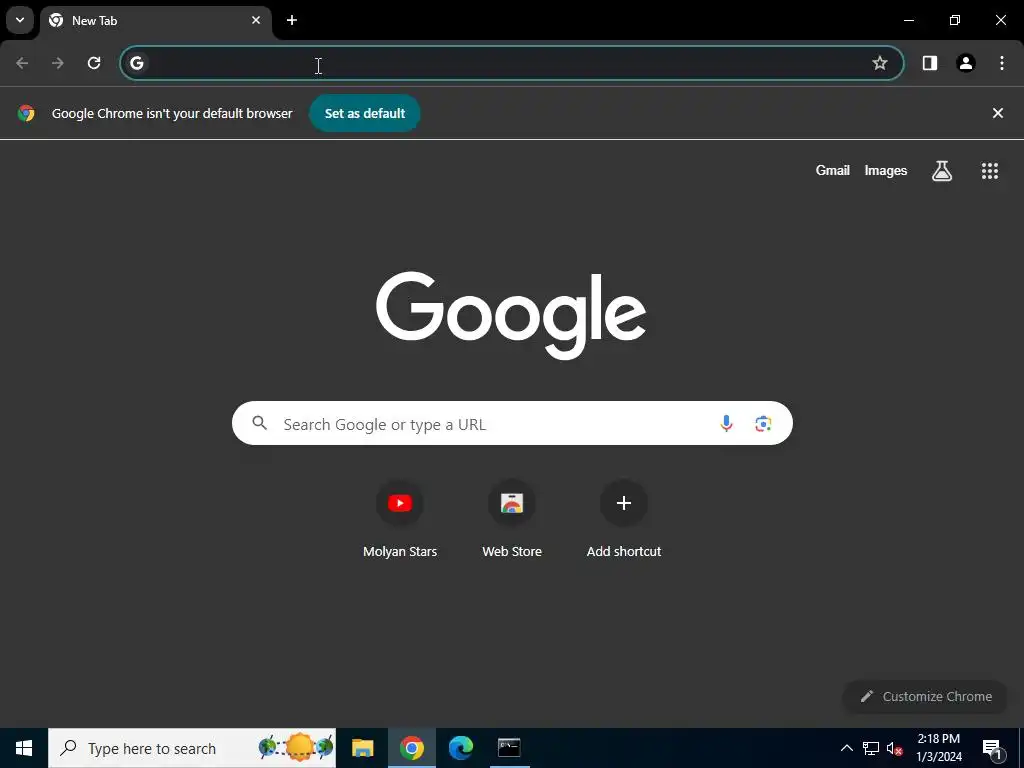
Task: Open the Gmail link
Action: pyautogui.click(x=832, y=170)
